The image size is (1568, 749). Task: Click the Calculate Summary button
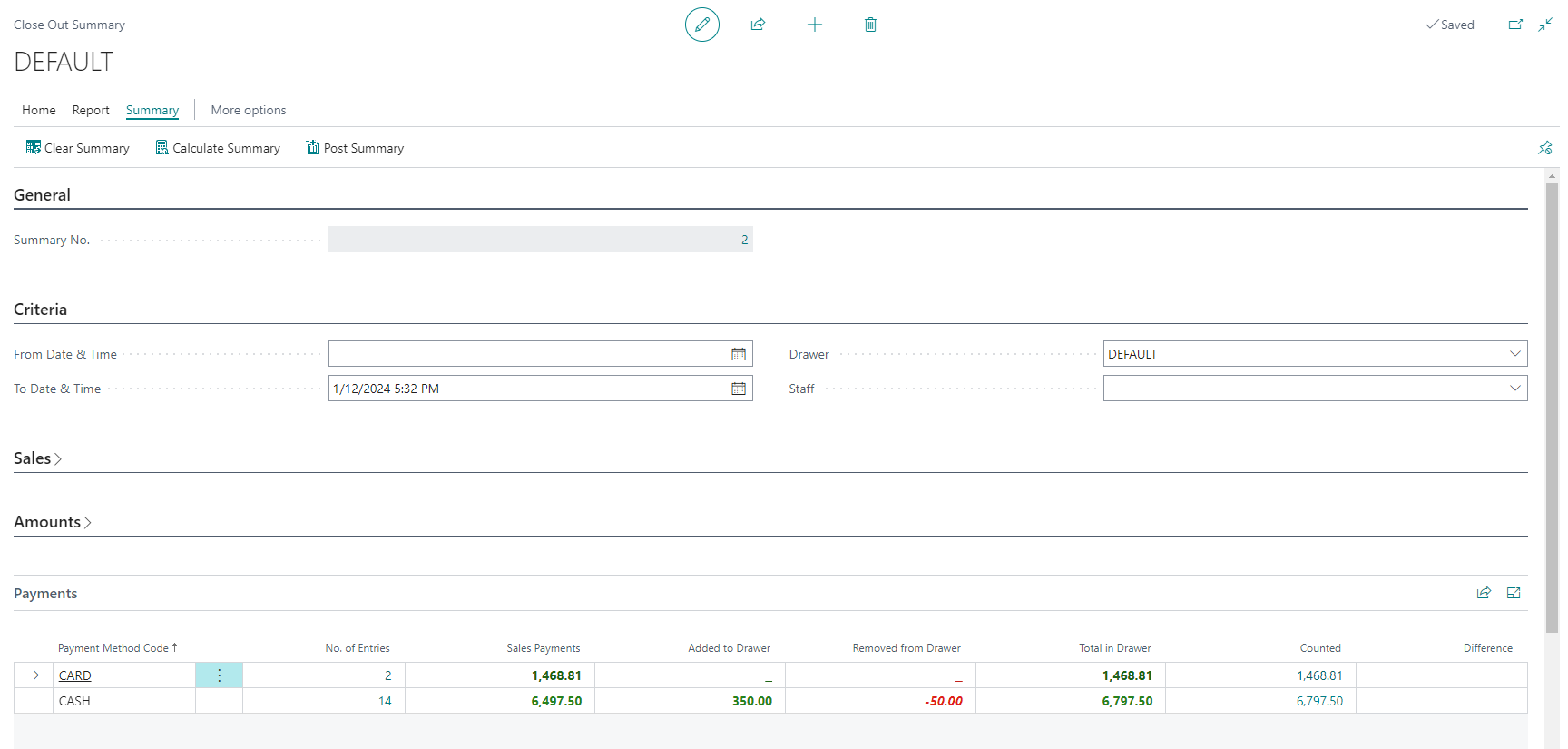pyautogui.click(x=218, y=148)
